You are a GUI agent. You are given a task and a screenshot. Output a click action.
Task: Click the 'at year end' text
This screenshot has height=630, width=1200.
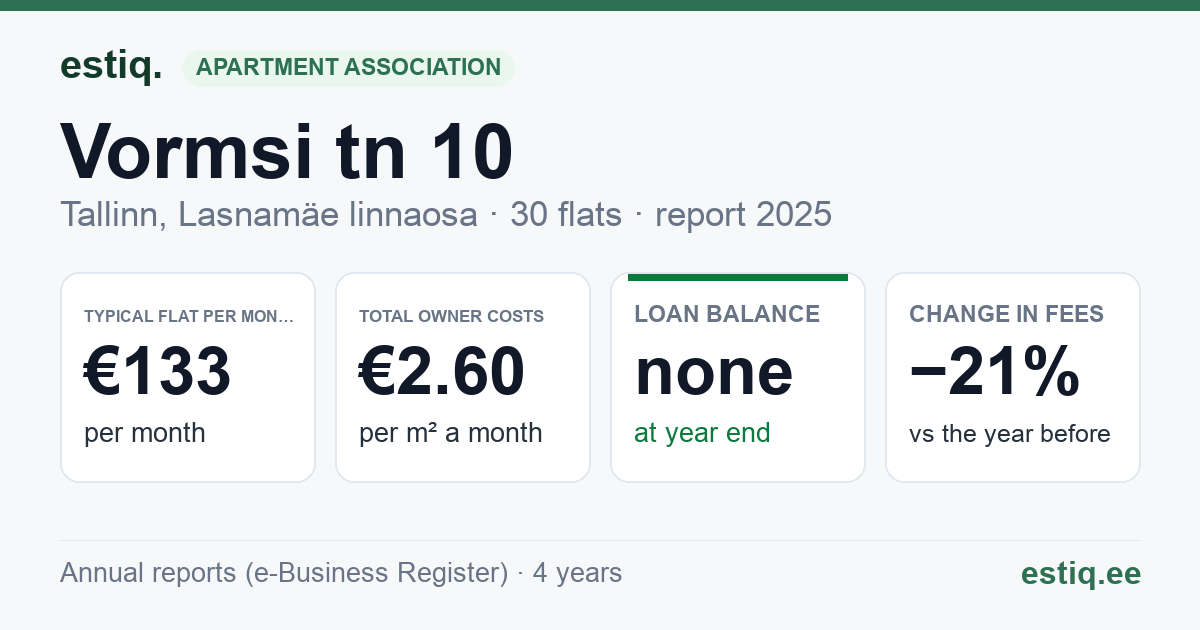[x=702, y=433]
